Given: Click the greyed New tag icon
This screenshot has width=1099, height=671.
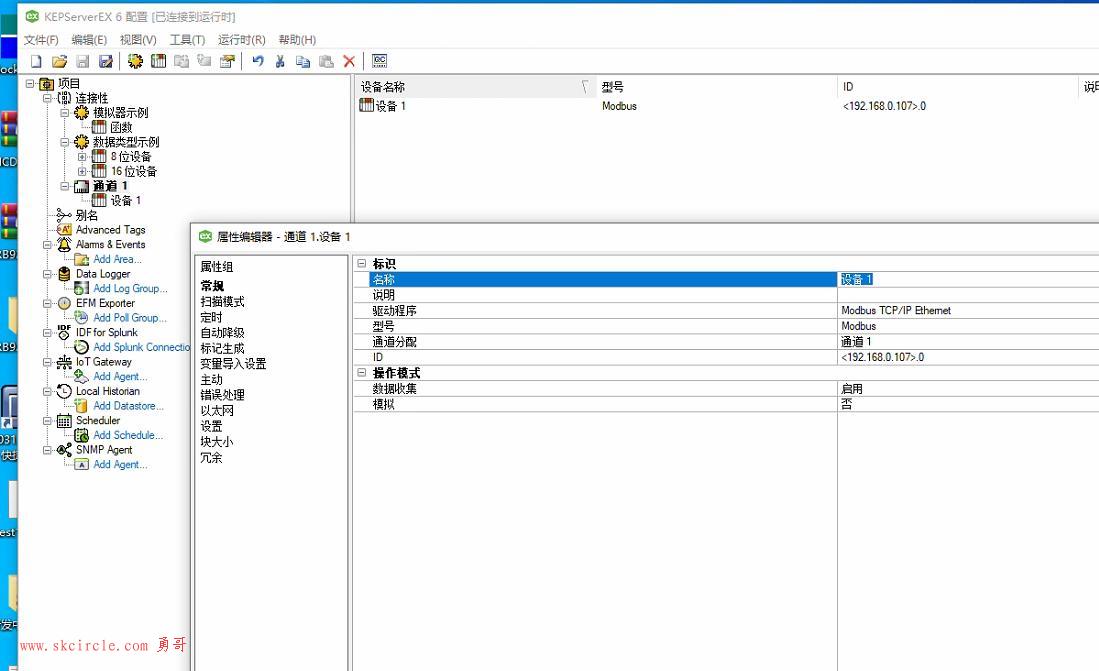Looking at the screenshot, I should (x=204, y=61).
